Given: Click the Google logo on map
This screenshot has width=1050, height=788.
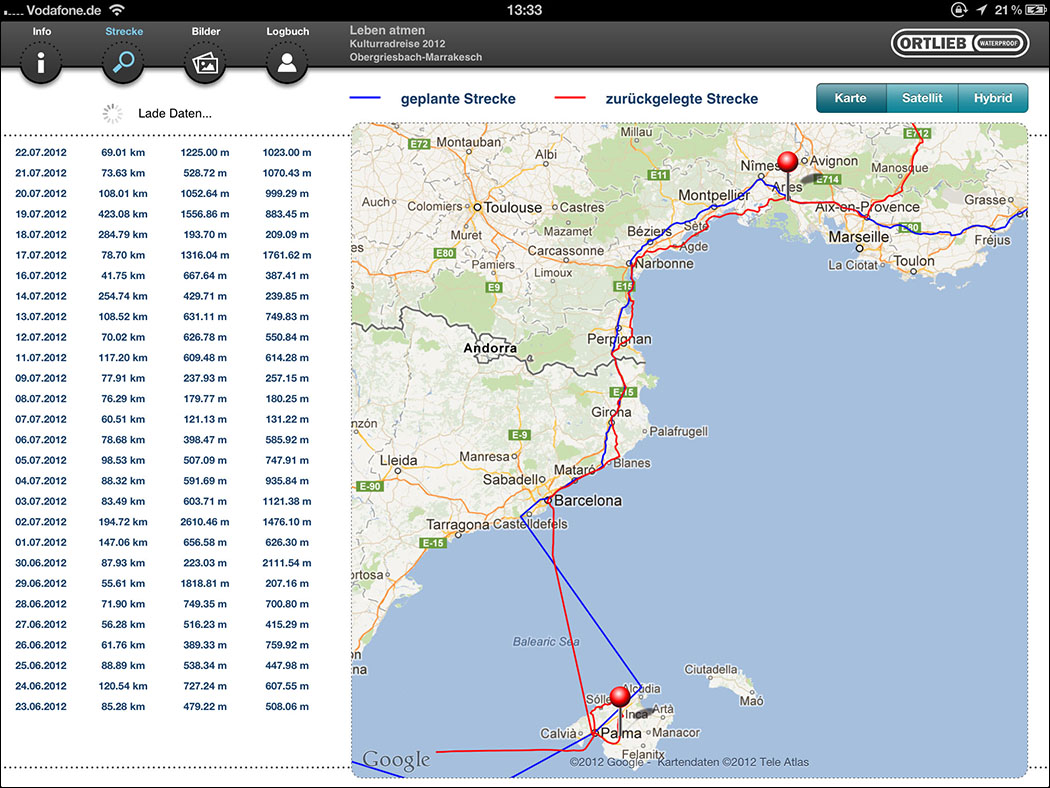Looking at the screenshot, I should 396,760.
